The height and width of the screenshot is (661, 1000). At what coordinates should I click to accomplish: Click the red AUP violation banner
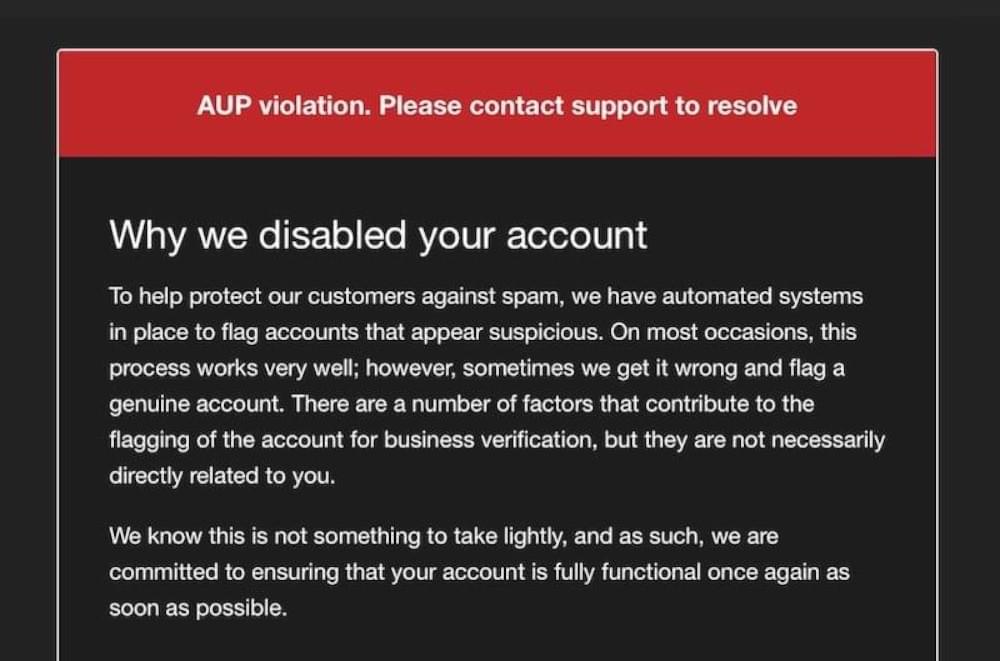pos(497,103)
